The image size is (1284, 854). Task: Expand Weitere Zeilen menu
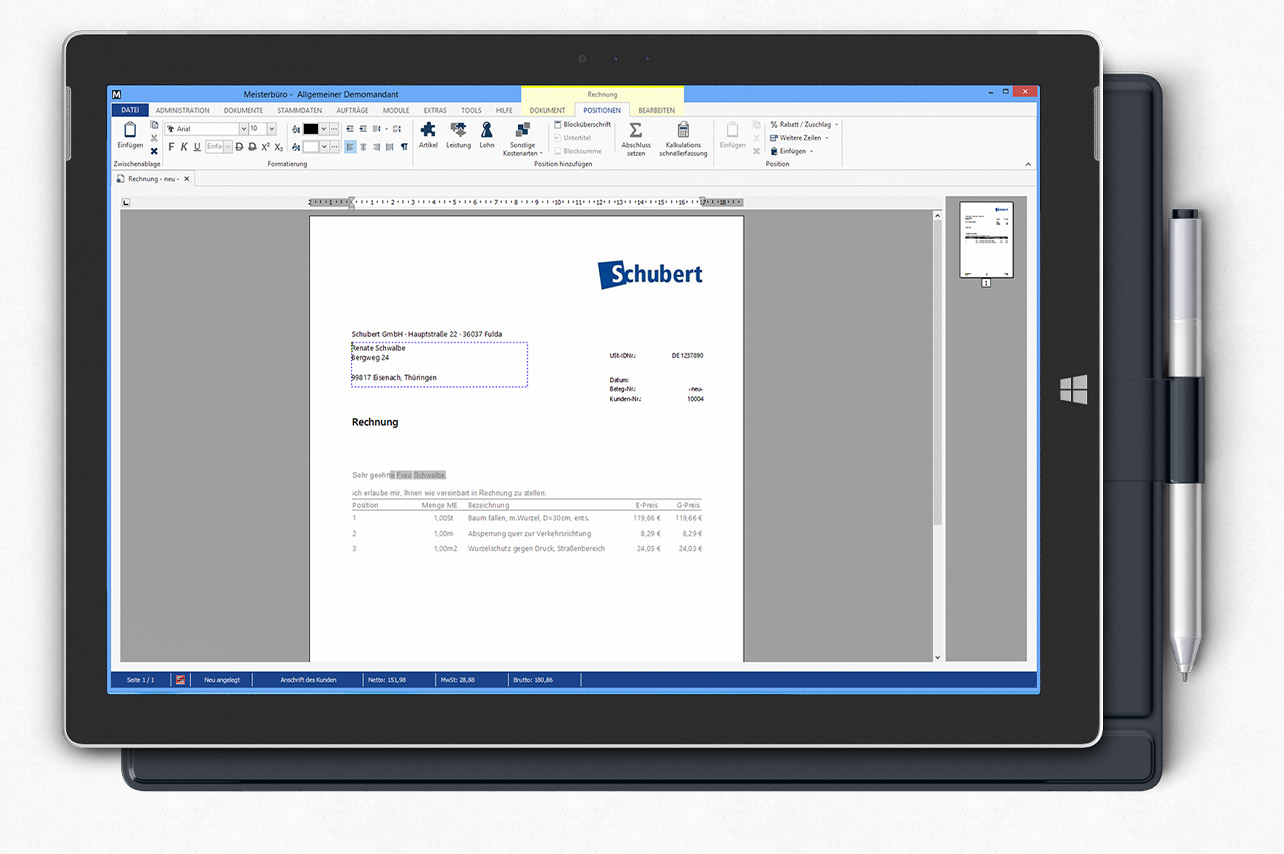pos(798,138)
